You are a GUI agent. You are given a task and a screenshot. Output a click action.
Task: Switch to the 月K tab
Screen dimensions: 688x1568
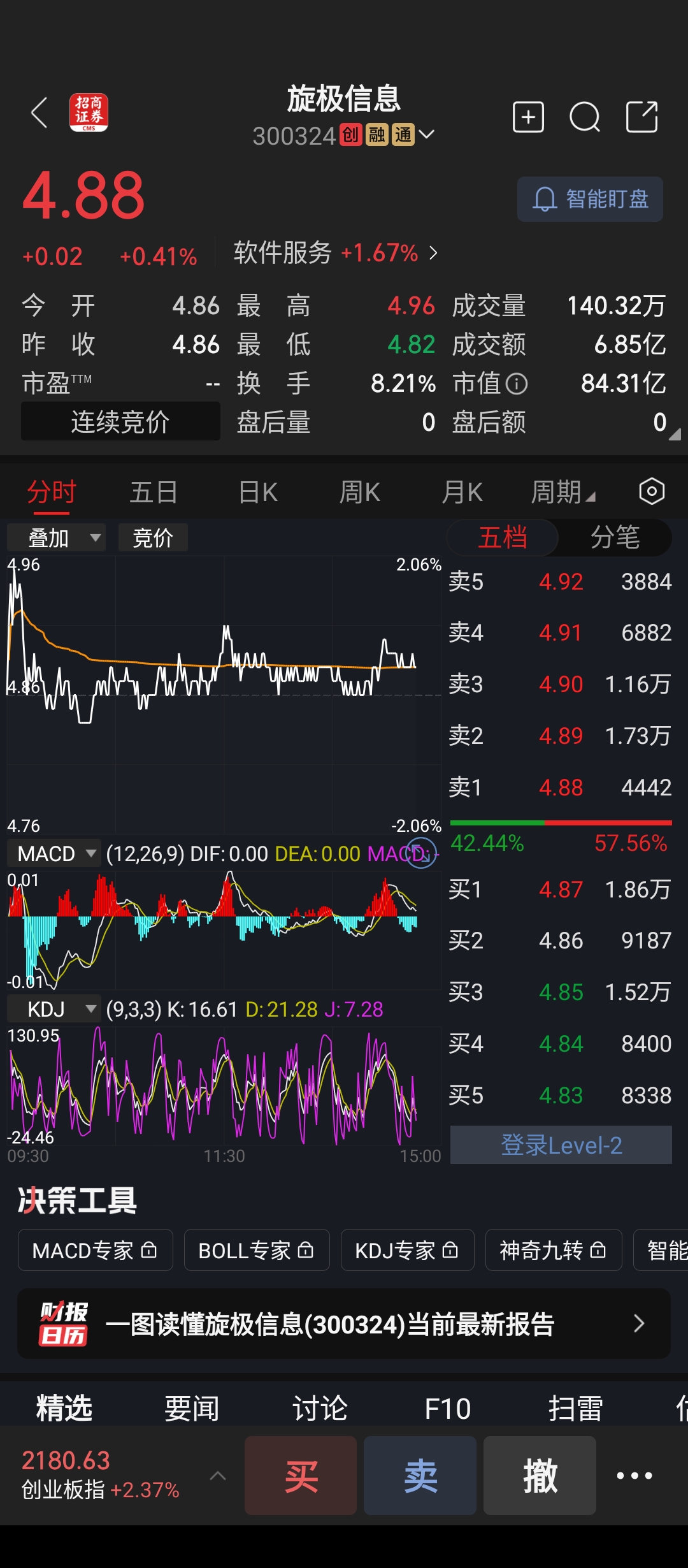(x=462, y=492)
